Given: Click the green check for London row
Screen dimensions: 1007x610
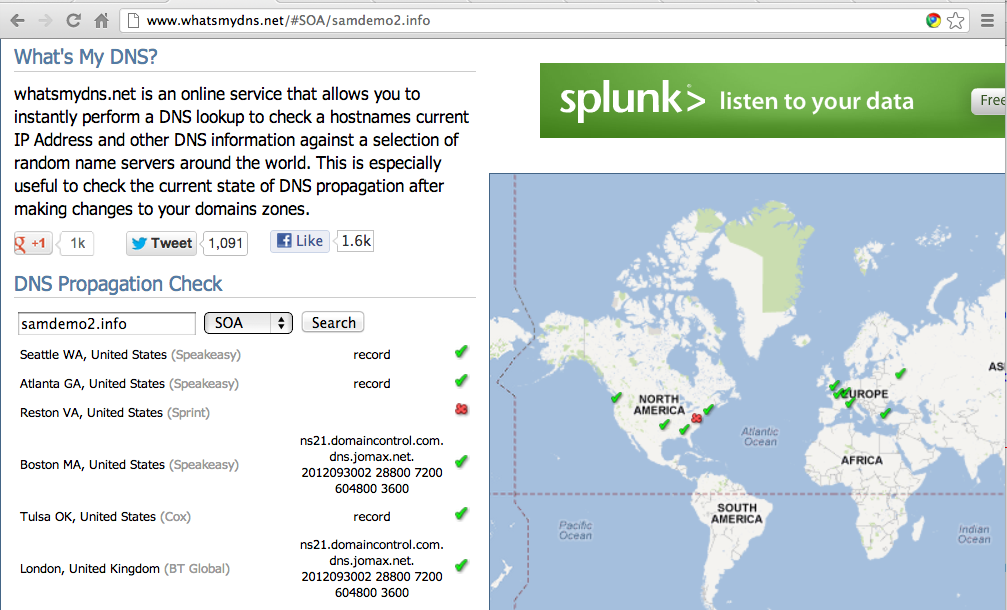Looking at the screenshot, I should point(461,565).
